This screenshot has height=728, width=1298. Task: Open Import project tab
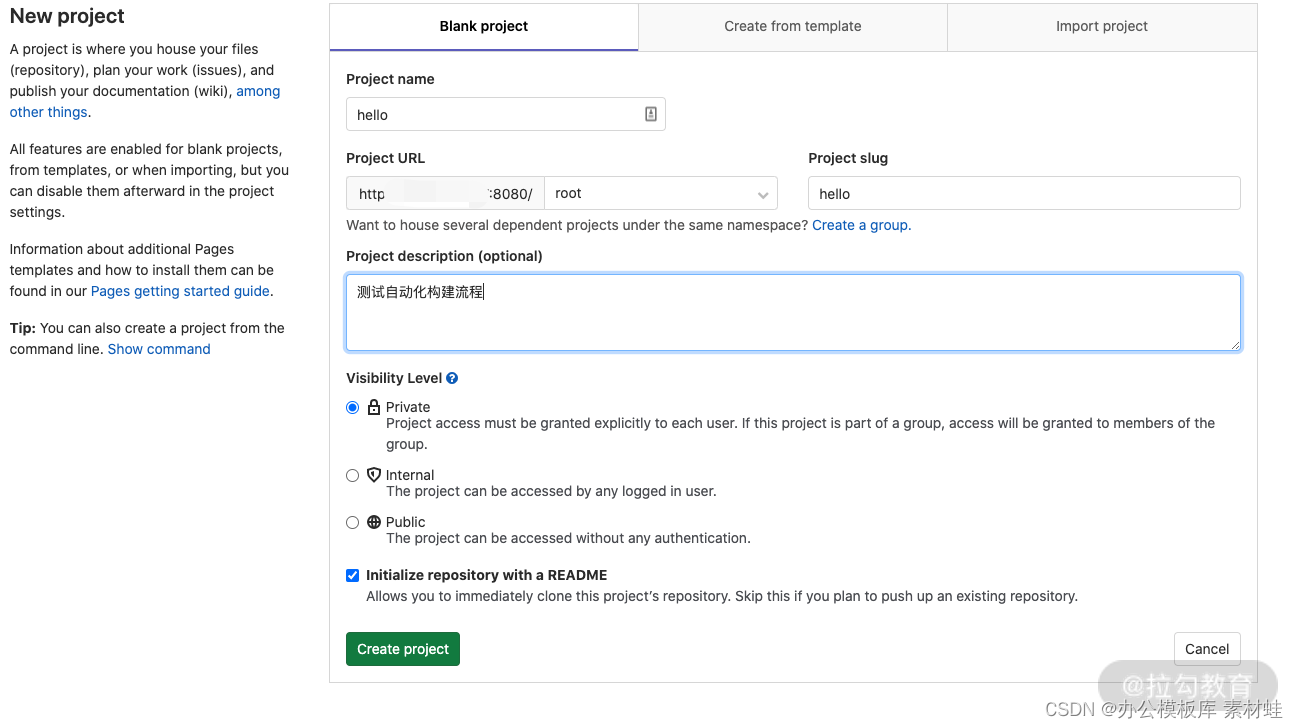1102,27
